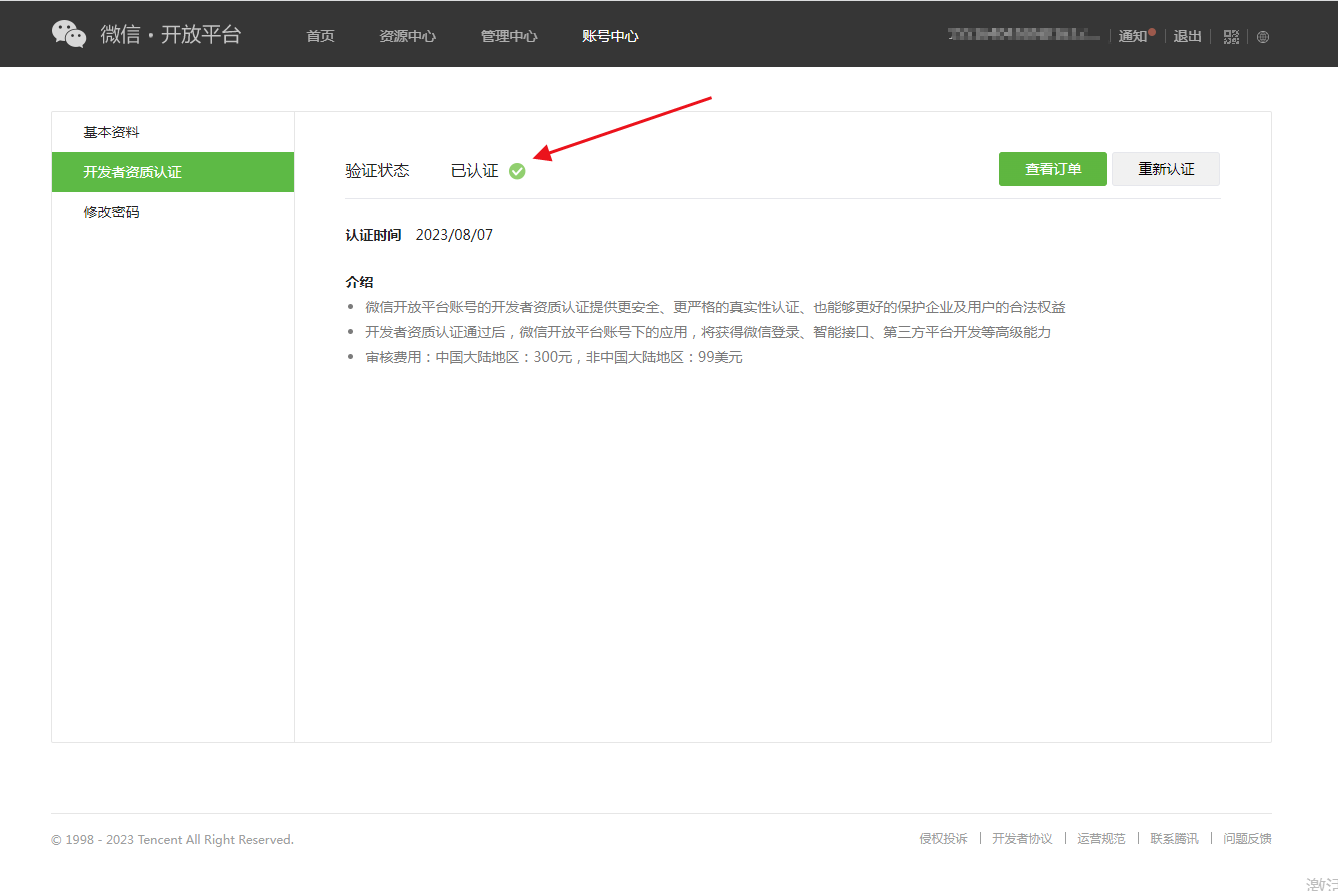
Task: Open 管理中心 in the top navigation
Action: 509,36
